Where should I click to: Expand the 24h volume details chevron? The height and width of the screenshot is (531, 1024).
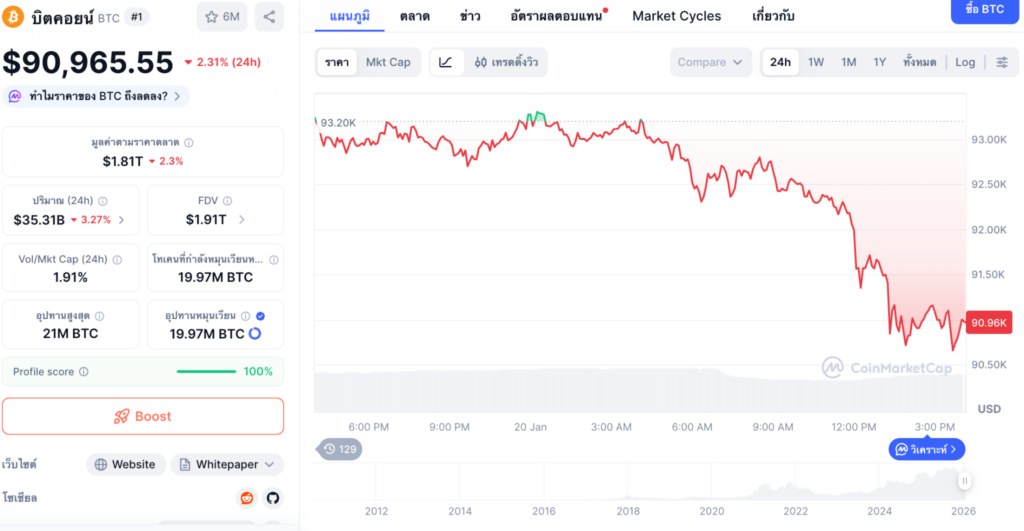point(122,220)
